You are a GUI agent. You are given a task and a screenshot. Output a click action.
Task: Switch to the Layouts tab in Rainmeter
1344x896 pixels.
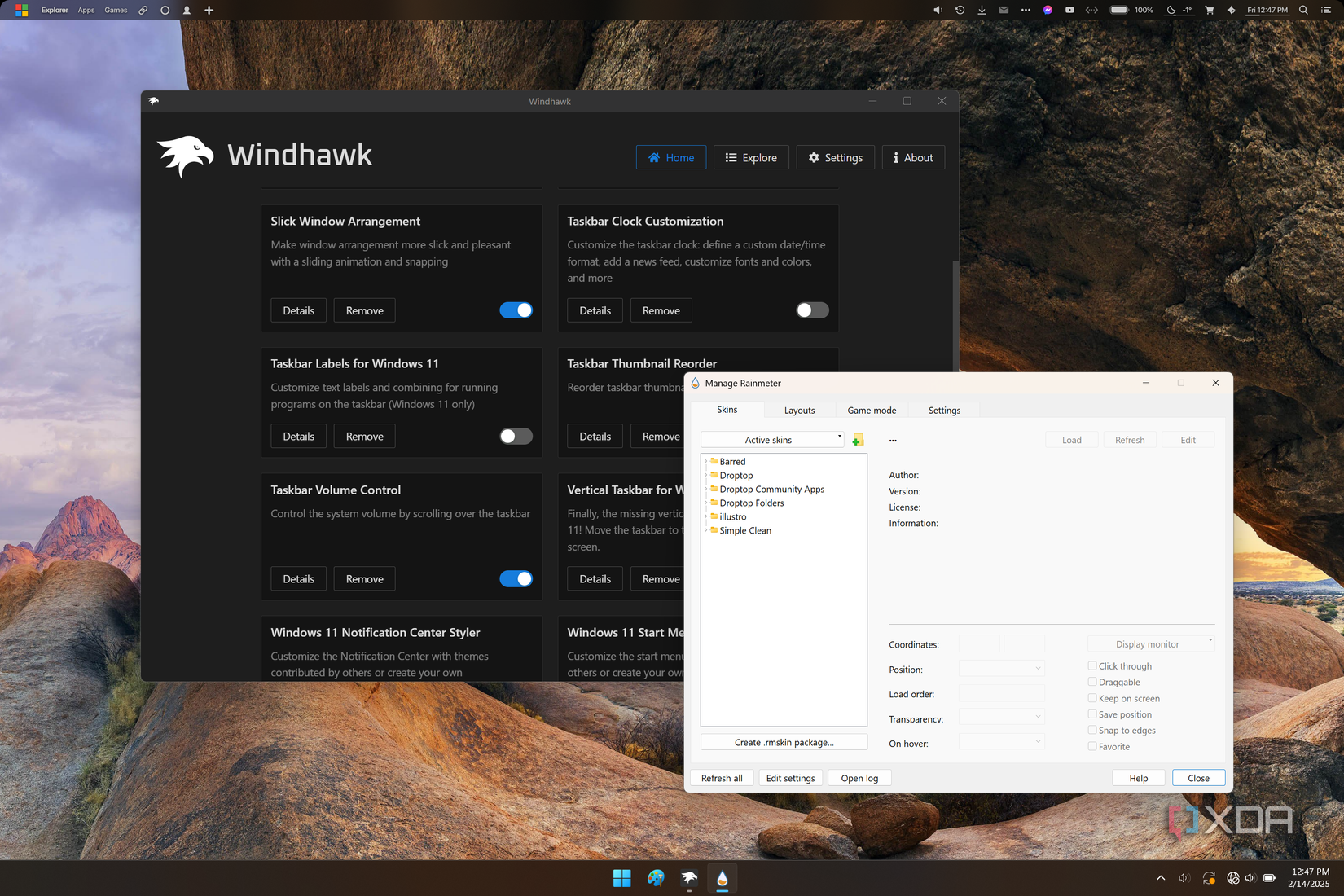tap(799, 410)
